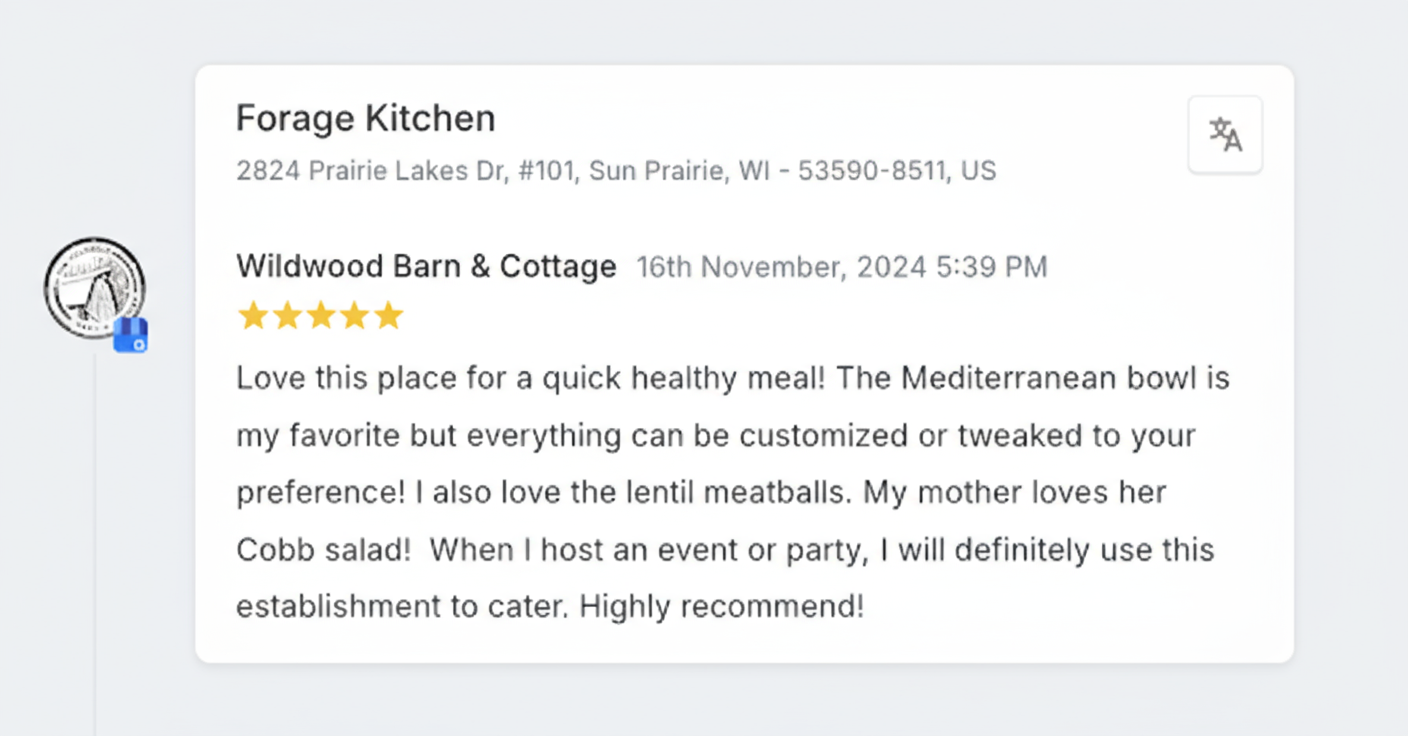Screen dimensions: 1408x736
Task: Click the third star in the rating
Action: pos(321,316)
